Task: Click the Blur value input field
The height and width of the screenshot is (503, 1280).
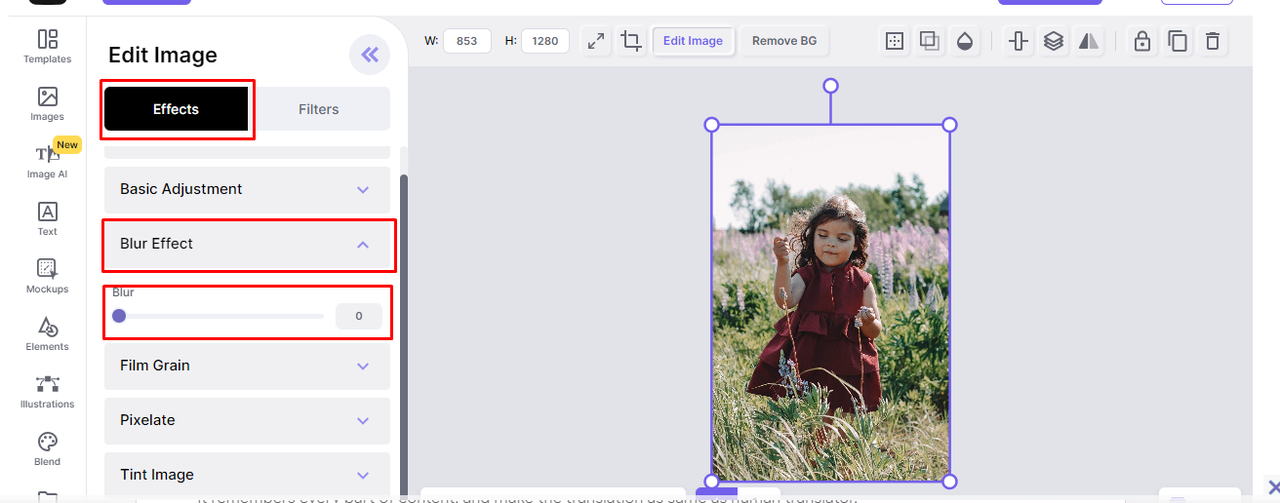Action: 359,316
